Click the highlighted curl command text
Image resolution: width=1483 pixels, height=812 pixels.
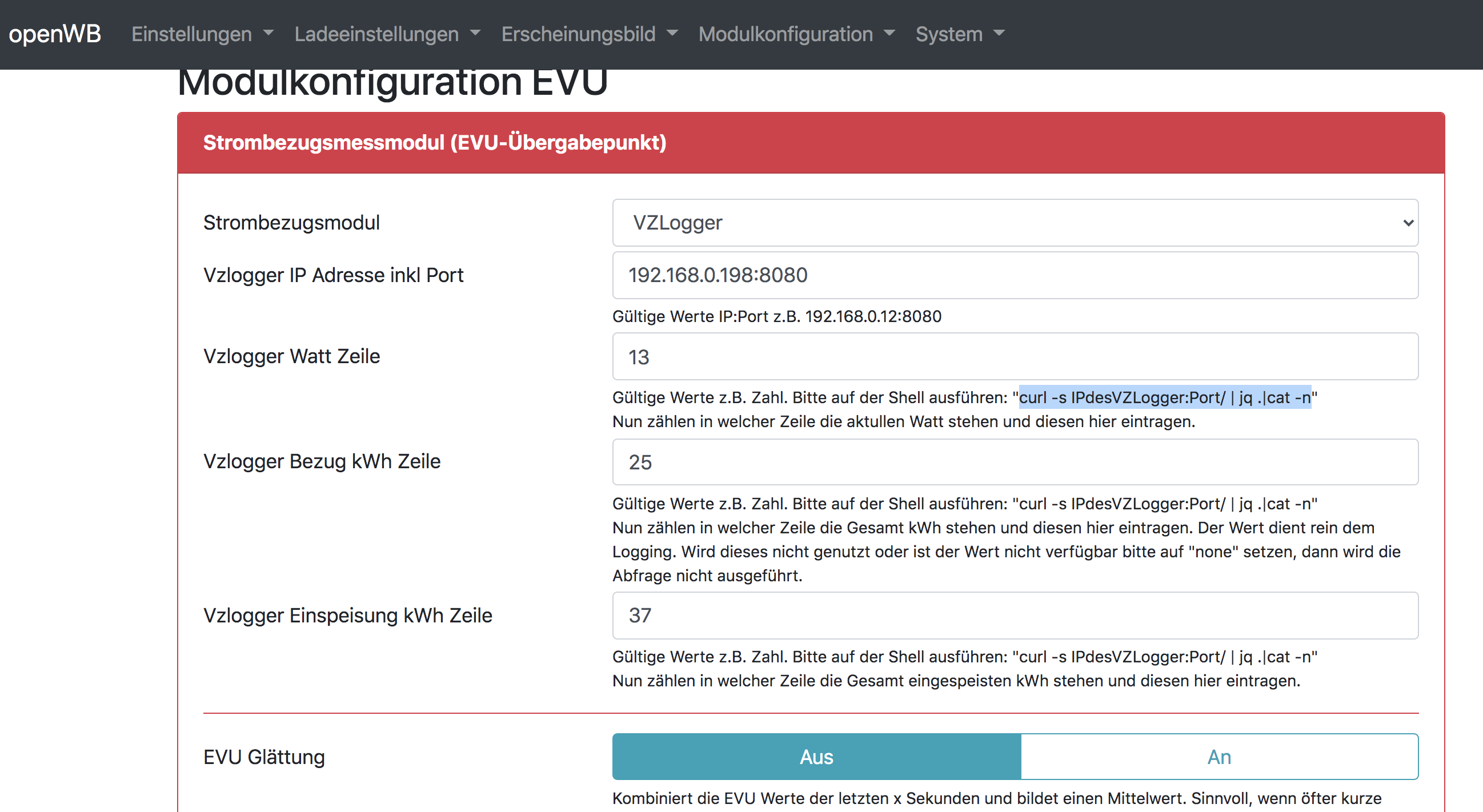pos(1164,397)
